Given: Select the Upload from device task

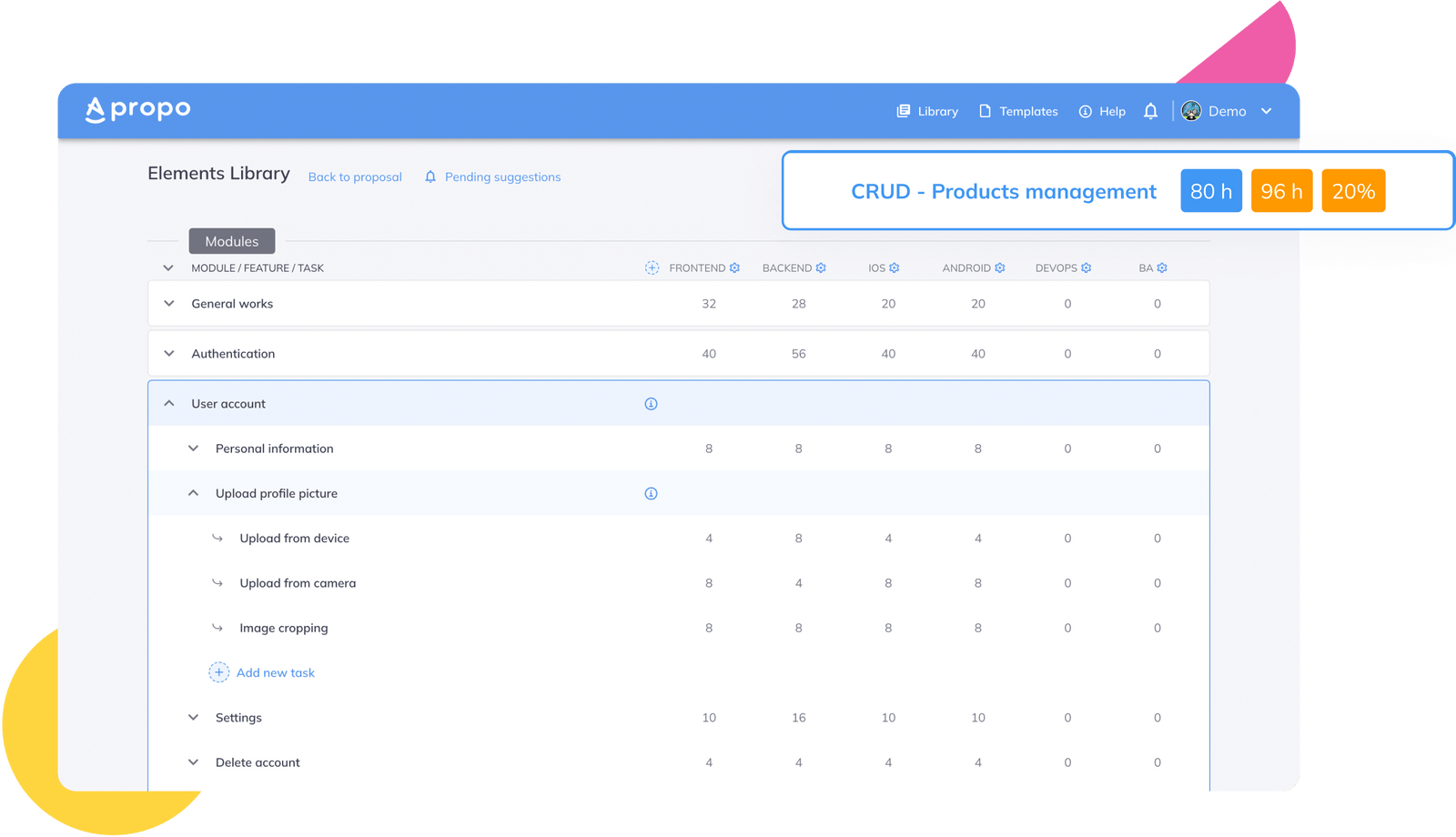Looking at the screenshot, I should pos(295,538).
